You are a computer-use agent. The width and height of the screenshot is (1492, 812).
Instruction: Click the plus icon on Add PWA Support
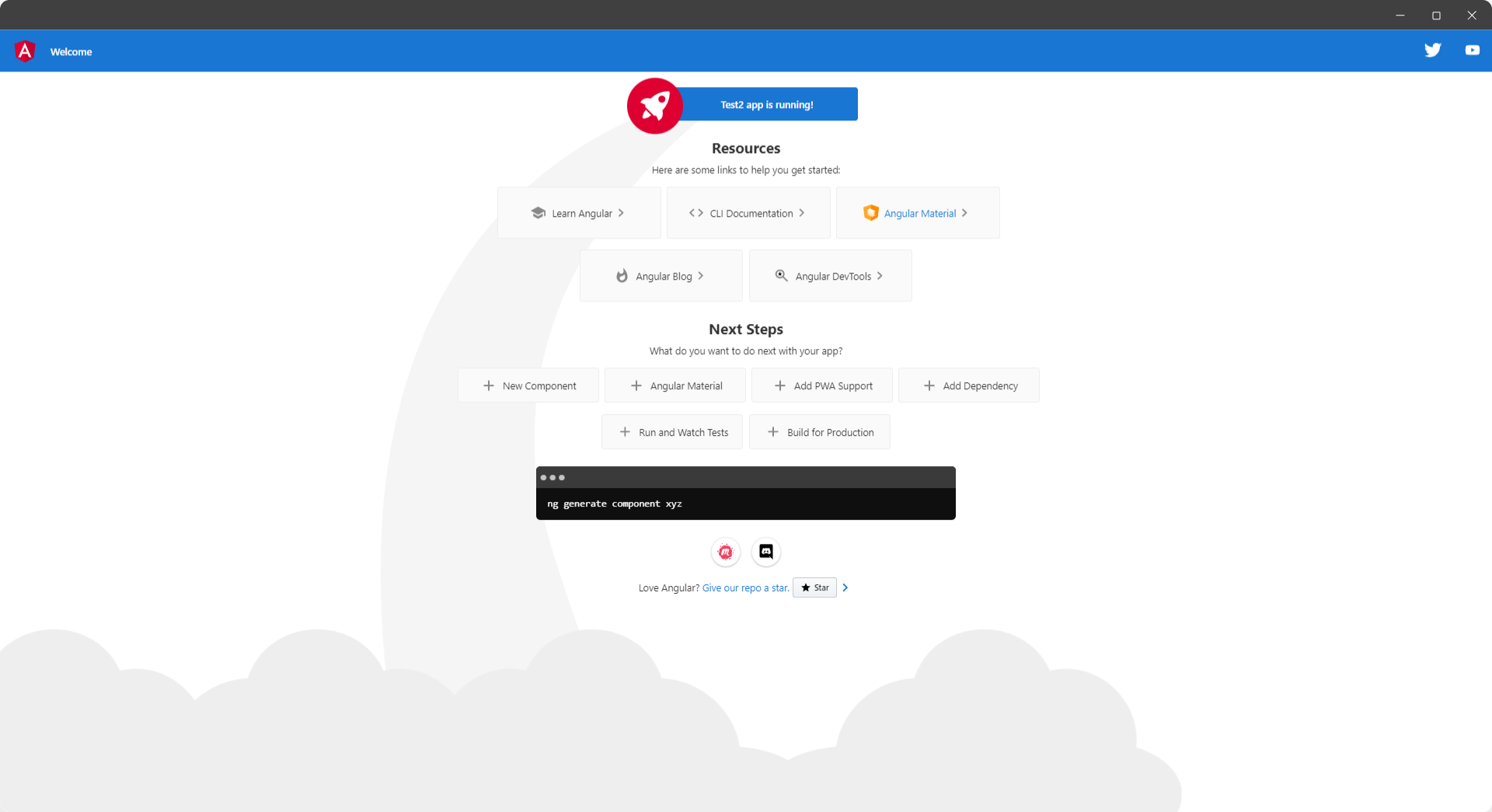pos(780,385)
